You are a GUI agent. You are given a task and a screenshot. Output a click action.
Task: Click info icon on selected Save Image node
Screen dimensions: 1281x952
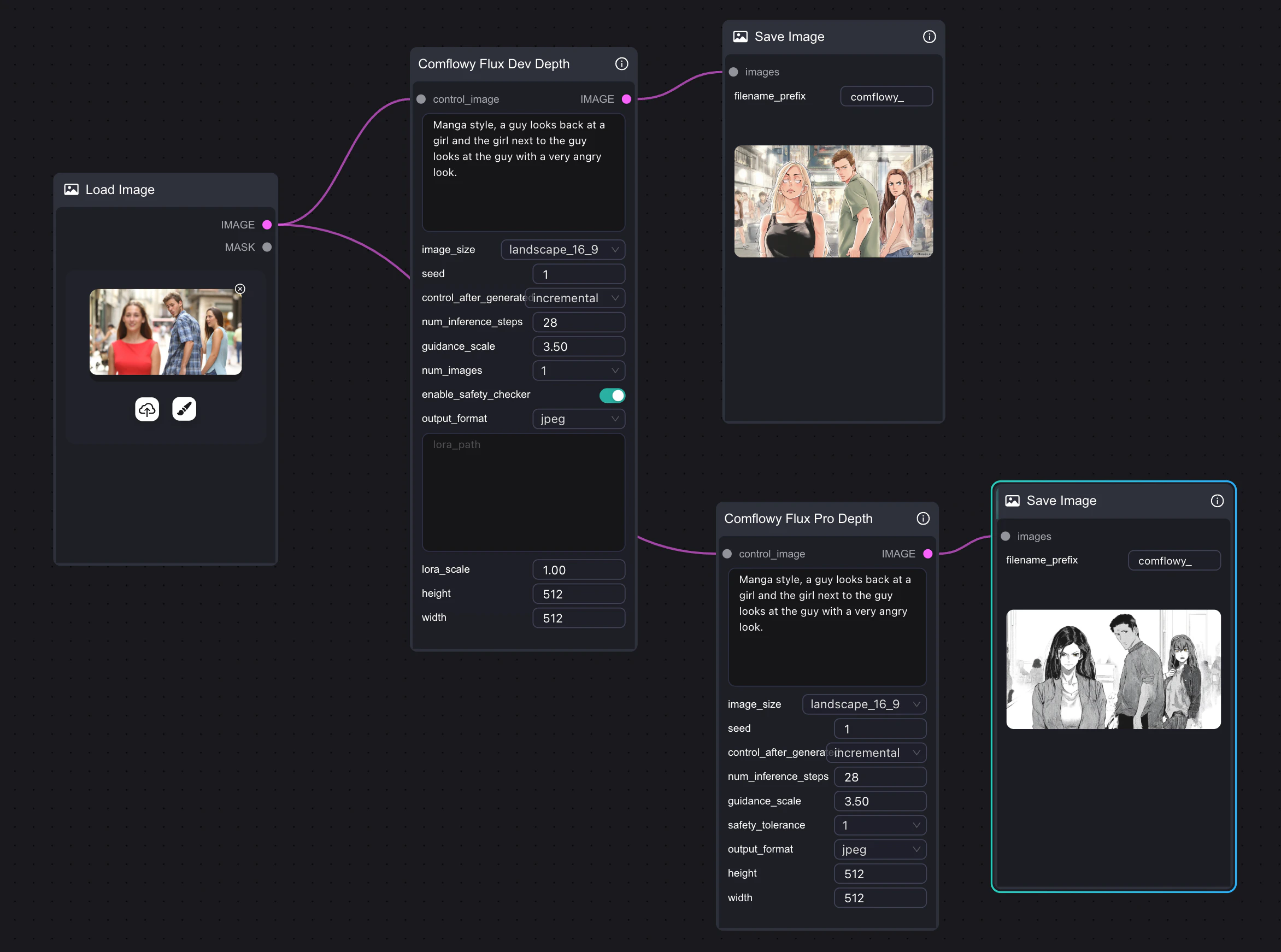(x=1217, y=501)
